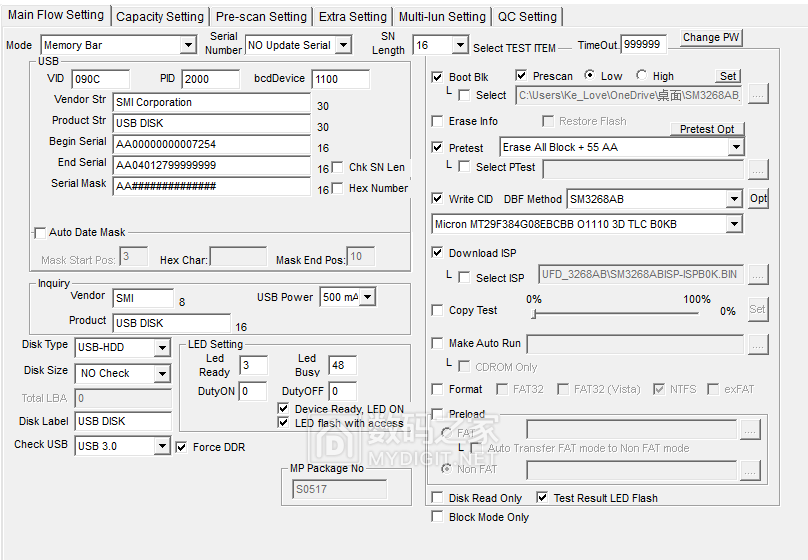This screenshot has width=808, height=560.
Task: Toggle the Write CID checkbox
Action: coord(437,198)
